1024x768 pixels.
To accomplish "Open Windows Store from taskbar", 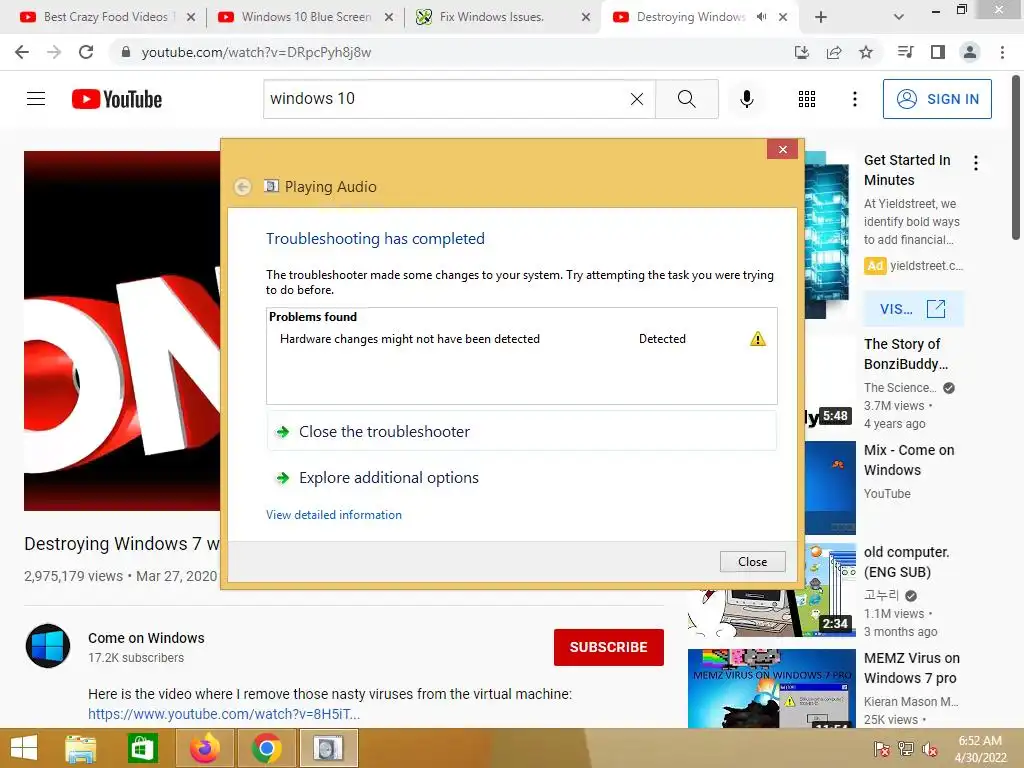I will click(x=142, y=748).
